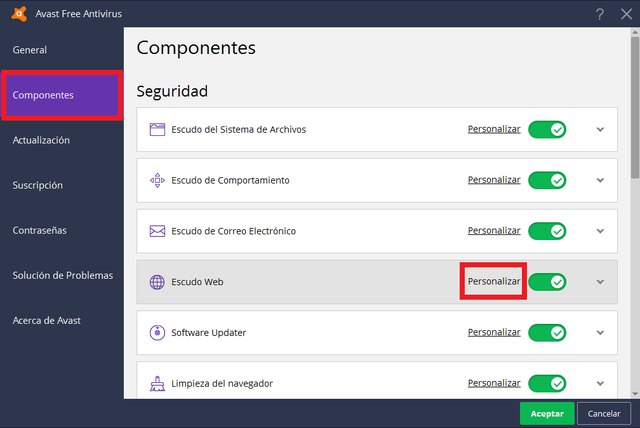Disable the Software Updater toggle

click(547, 333)
